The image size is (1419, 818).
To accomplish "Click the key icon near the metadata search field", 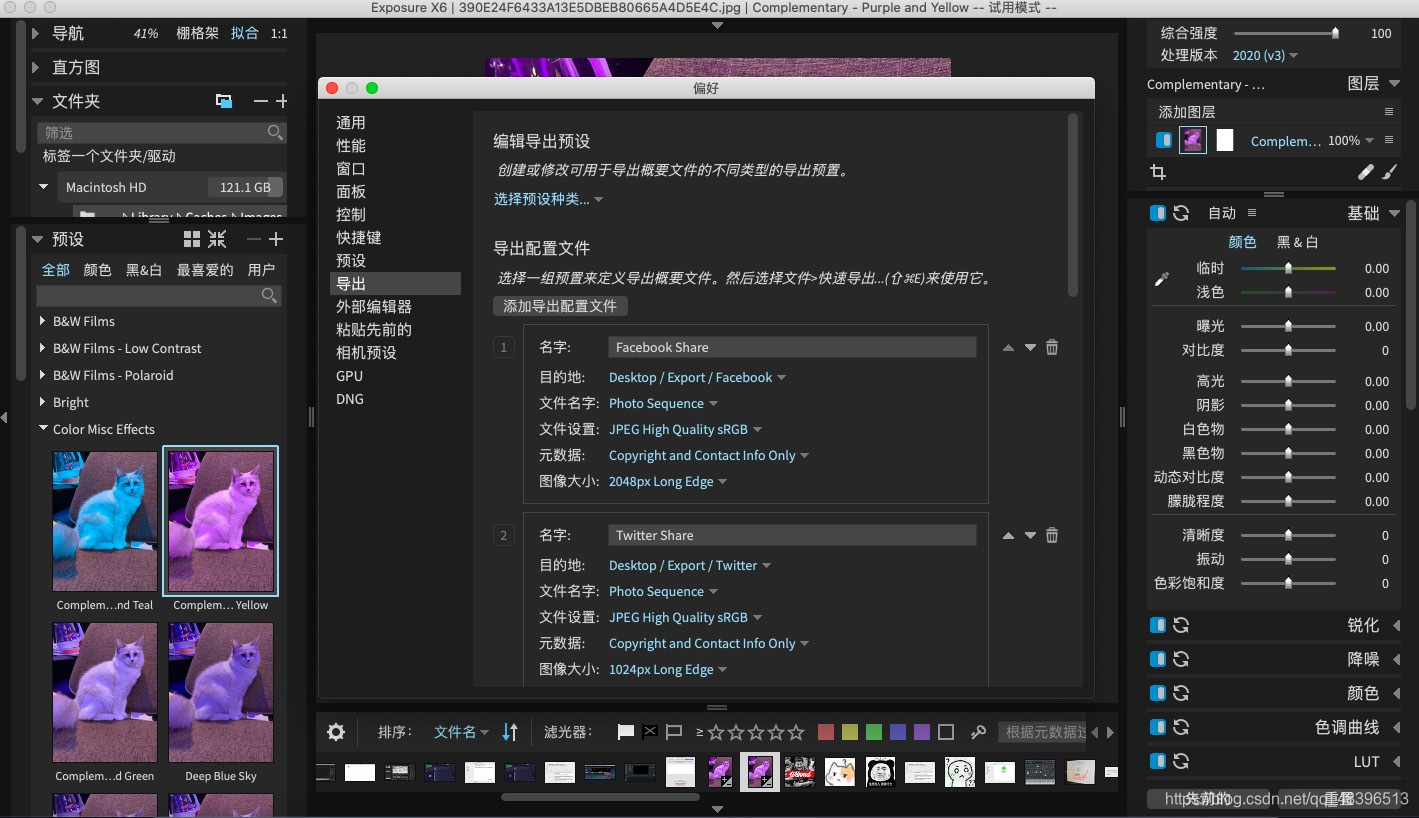I will [x=978, y=731].
